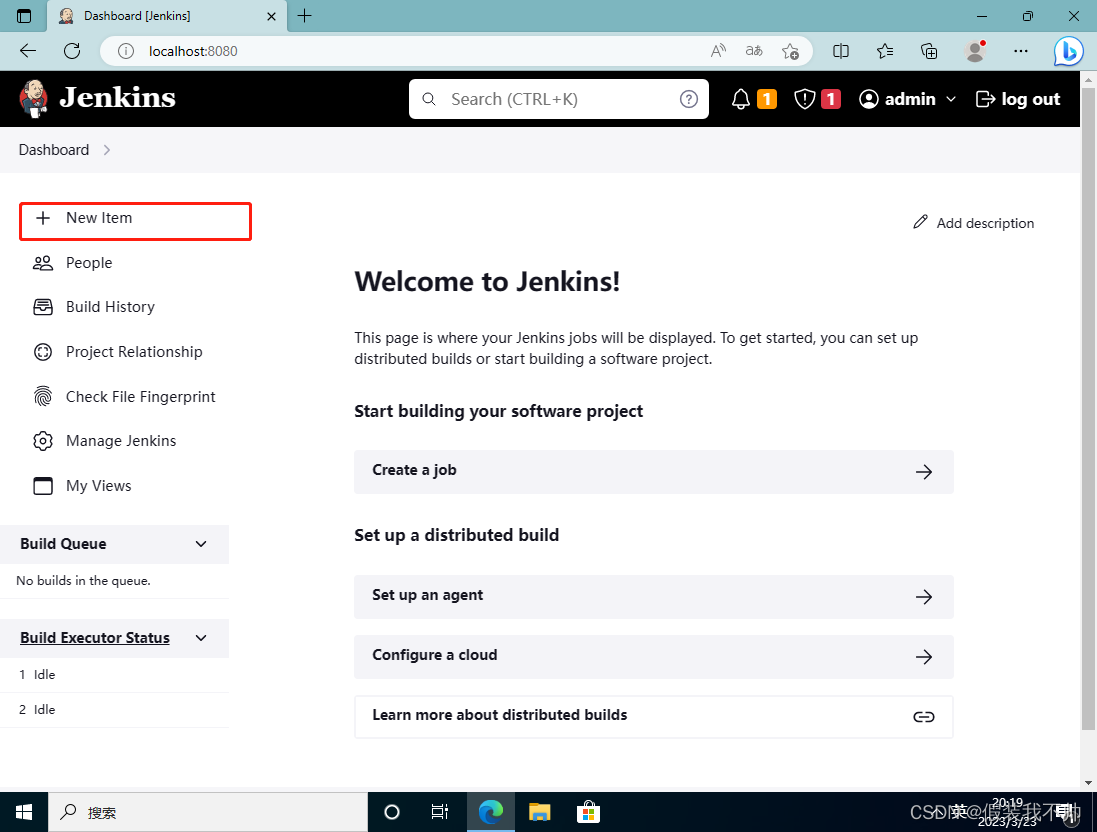The height and width of the screenshot is (832, 1097).
Task: Open Project Relationship
Action: click(x=134, y=351)
